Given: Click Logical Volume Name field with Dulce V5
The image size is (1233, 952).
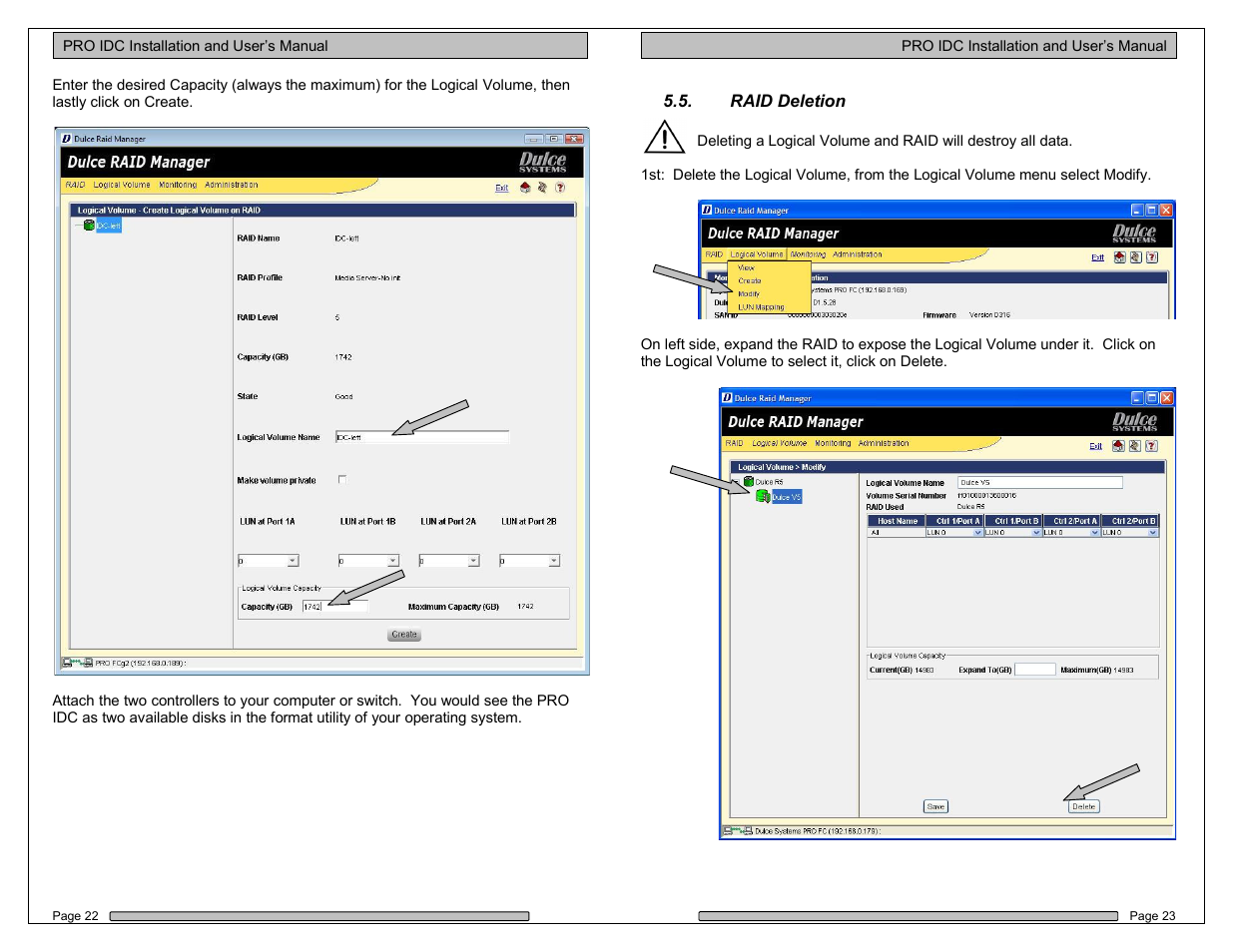Looking at the screenshot, I should (x=1040, y=482).
